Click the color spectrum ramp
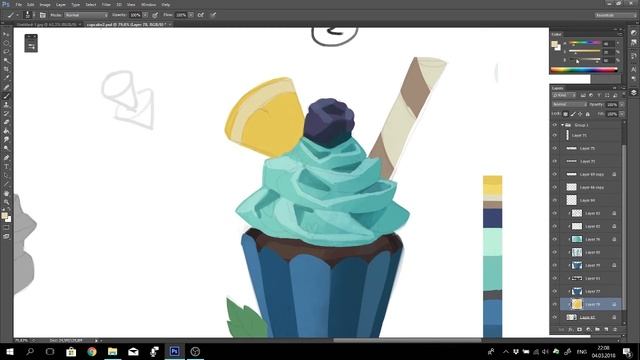Viewport: 640px width, 360px height. [584, 70]
